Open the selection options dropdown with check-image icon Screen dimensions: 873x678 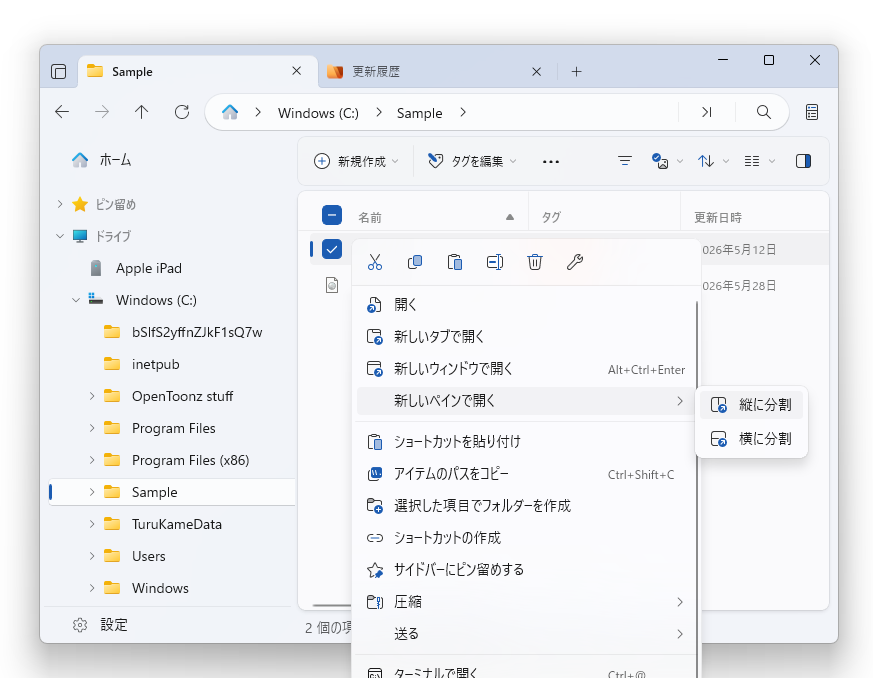pos(667,161)
